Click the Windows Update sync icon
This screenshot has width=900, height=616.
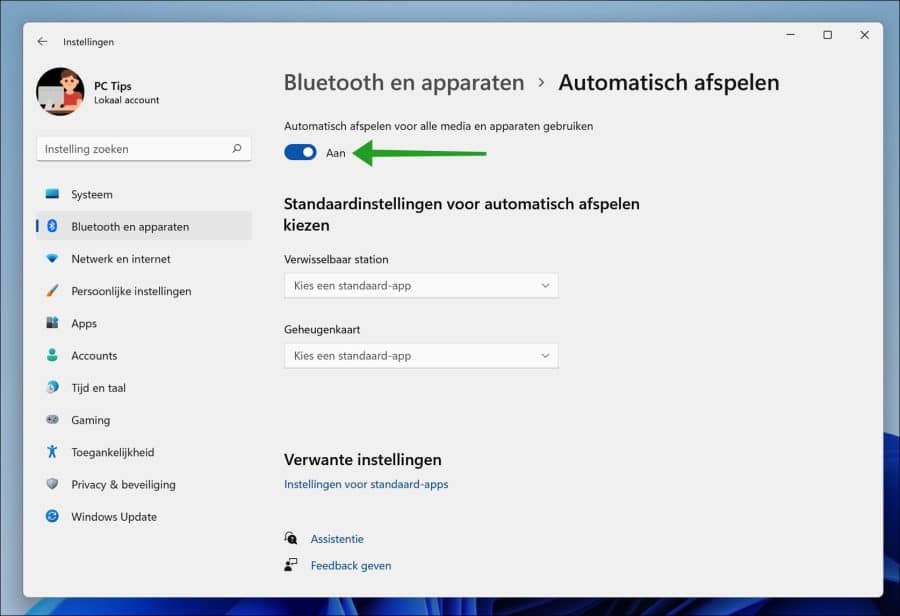52,516
